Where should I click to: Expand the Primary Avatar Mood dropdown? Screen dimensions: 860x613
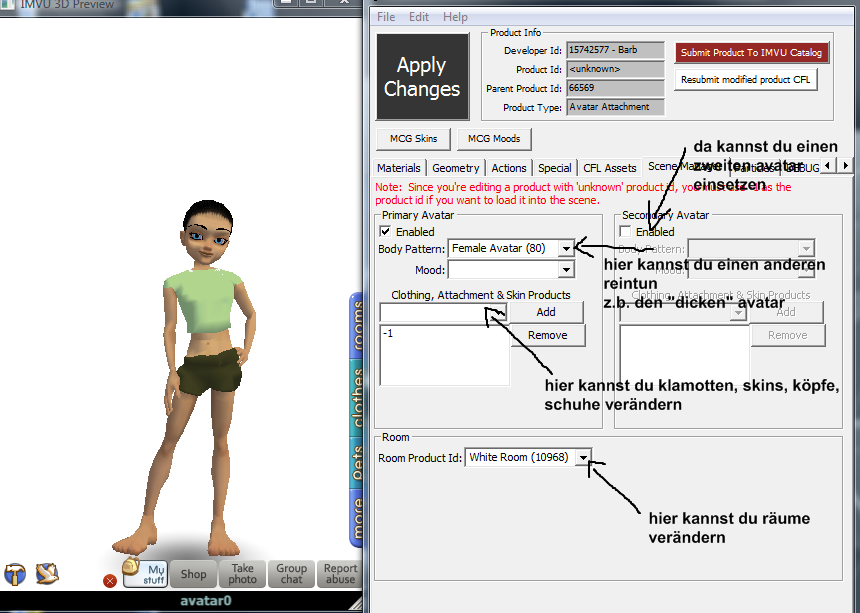566,270
